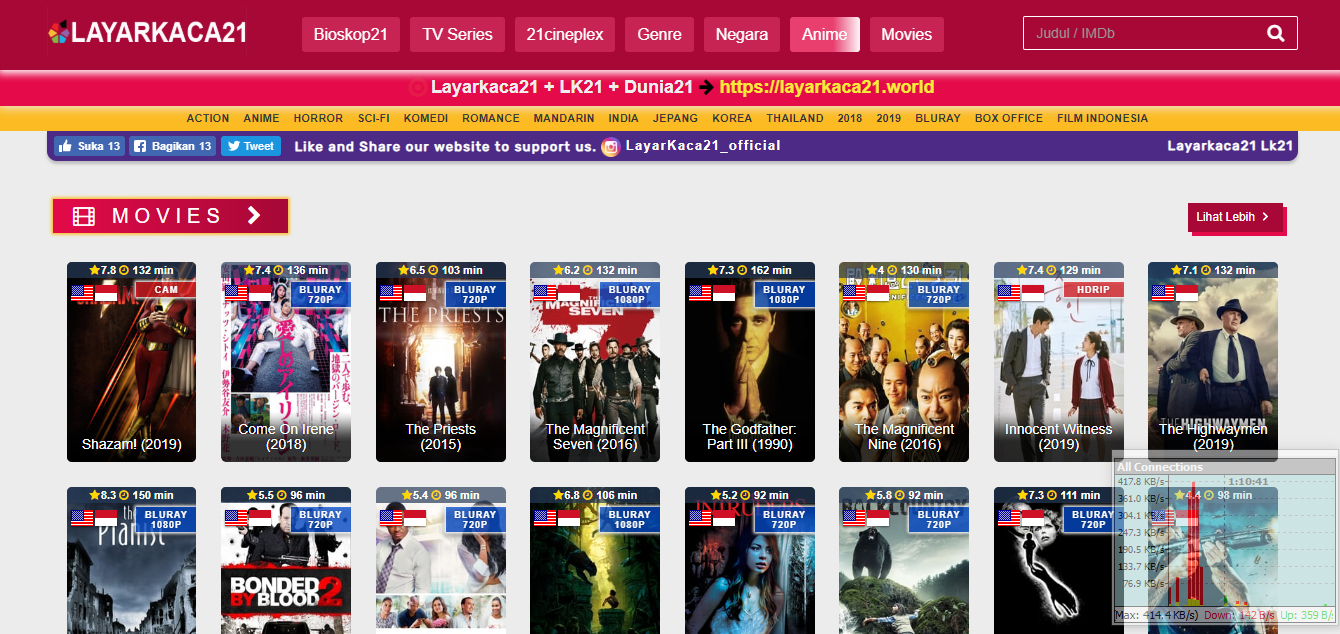Click the Facebook Bagikan share button

tap(172, 146)
